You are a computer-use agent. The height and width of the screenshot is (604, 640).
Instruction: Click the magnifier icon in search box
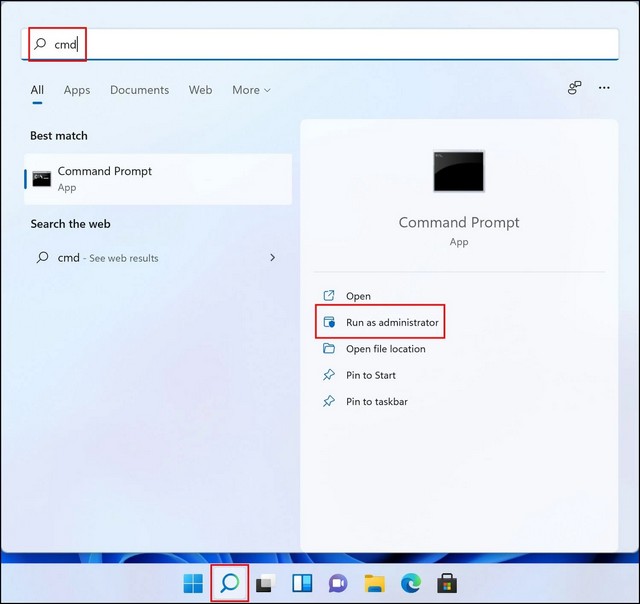tap(40, 44)
